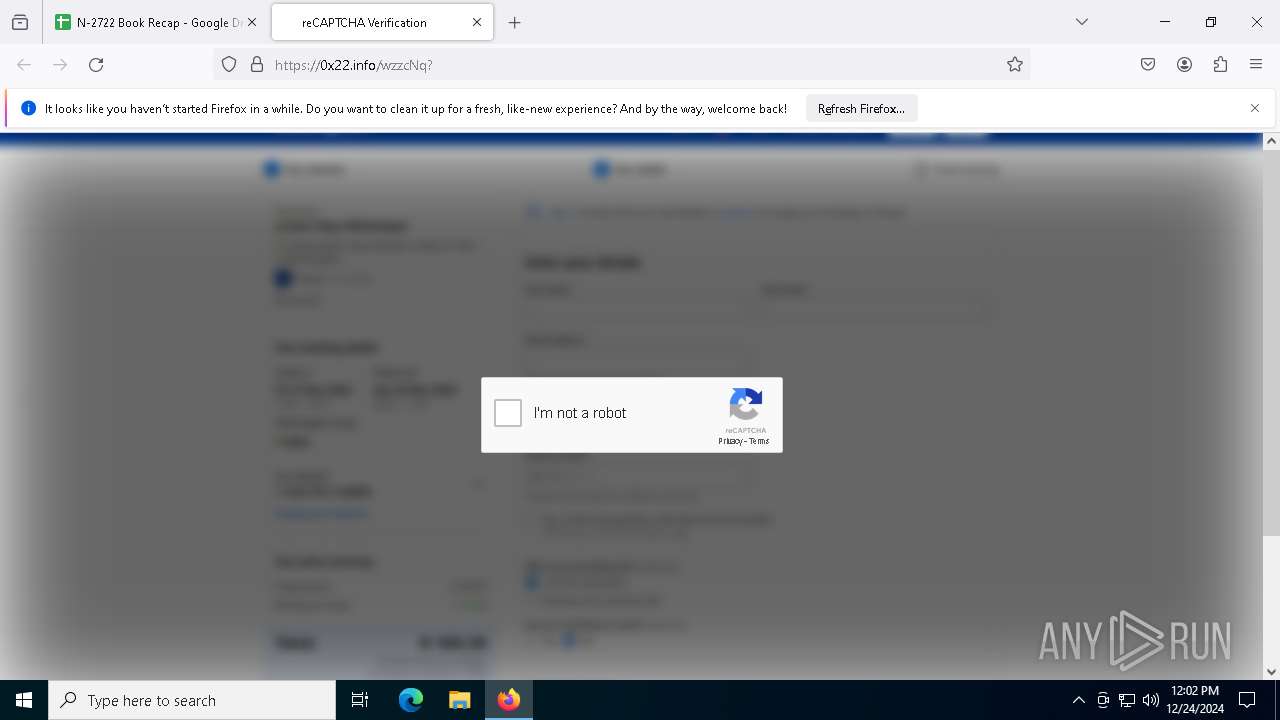The height and width of the screenshot is (720, 1280).
Task: Open the Windows notification center
Action: pyautogui.click(x=1247, y=700)
